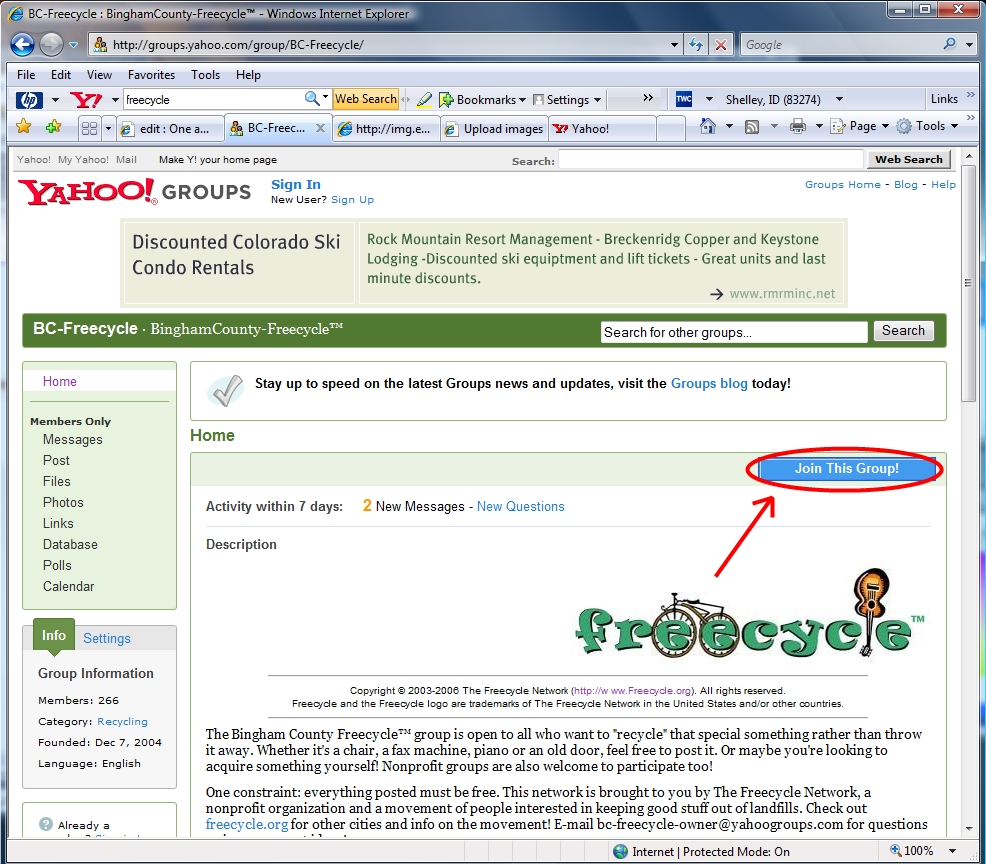Open the RSS feeds icon
This screenshot has height=864, width=986.
[752, 125]
